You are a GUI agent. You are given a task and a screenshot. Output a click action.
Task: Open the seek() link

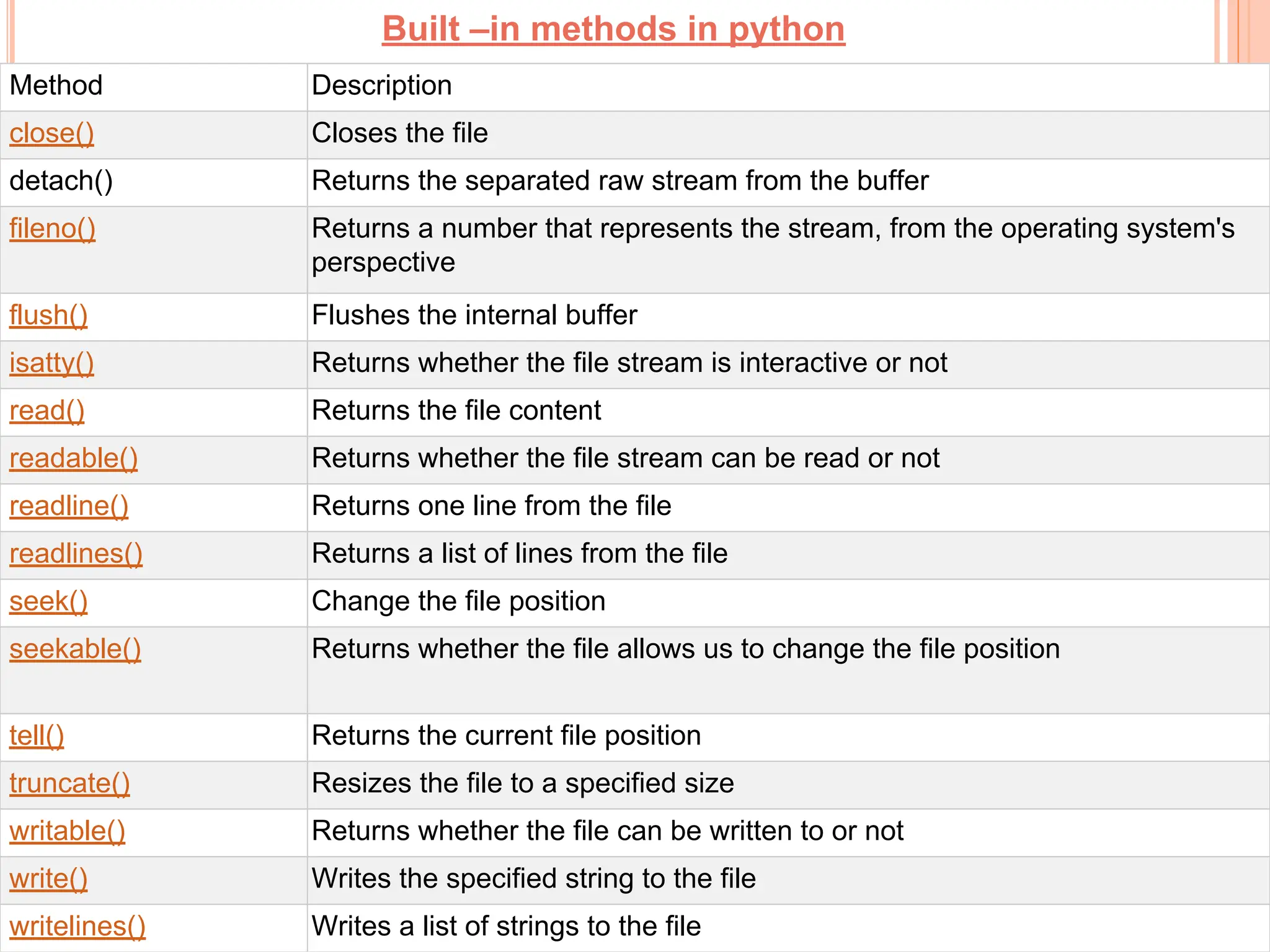pyautogui.click(x=48, y=602)
